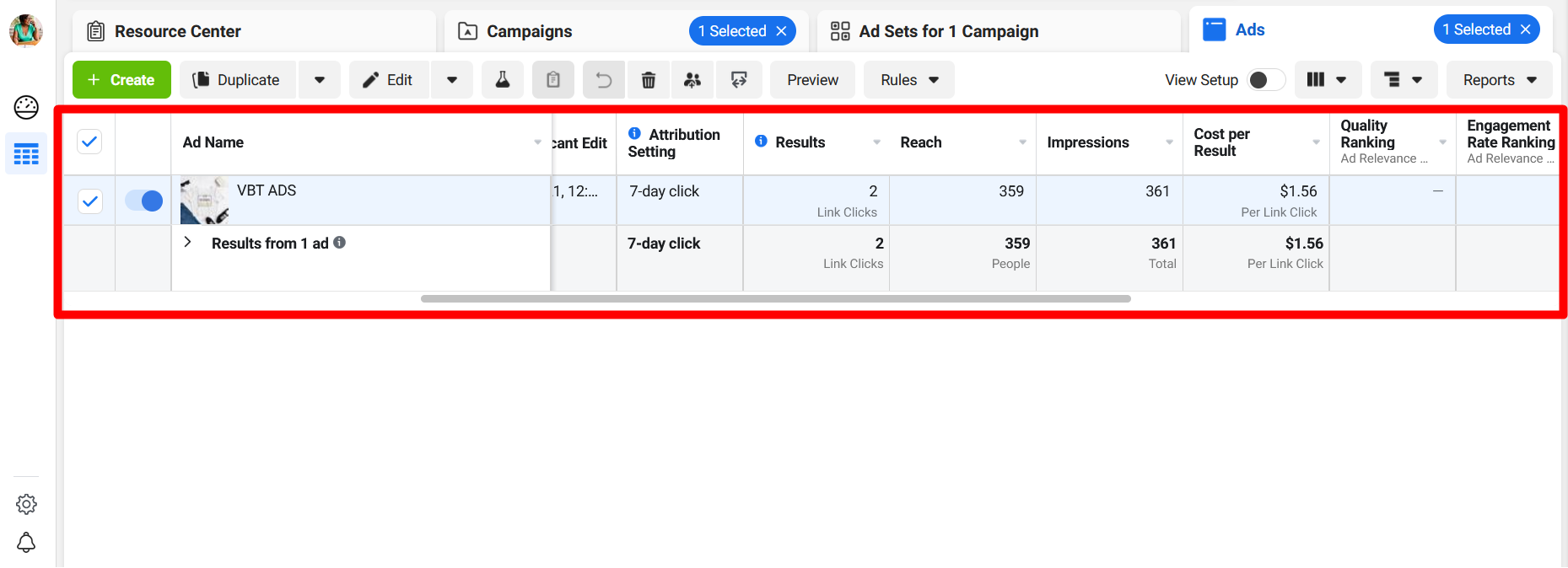Open the settings gear in sidebar
This screenshot has height=568, width=1568.
26,504
